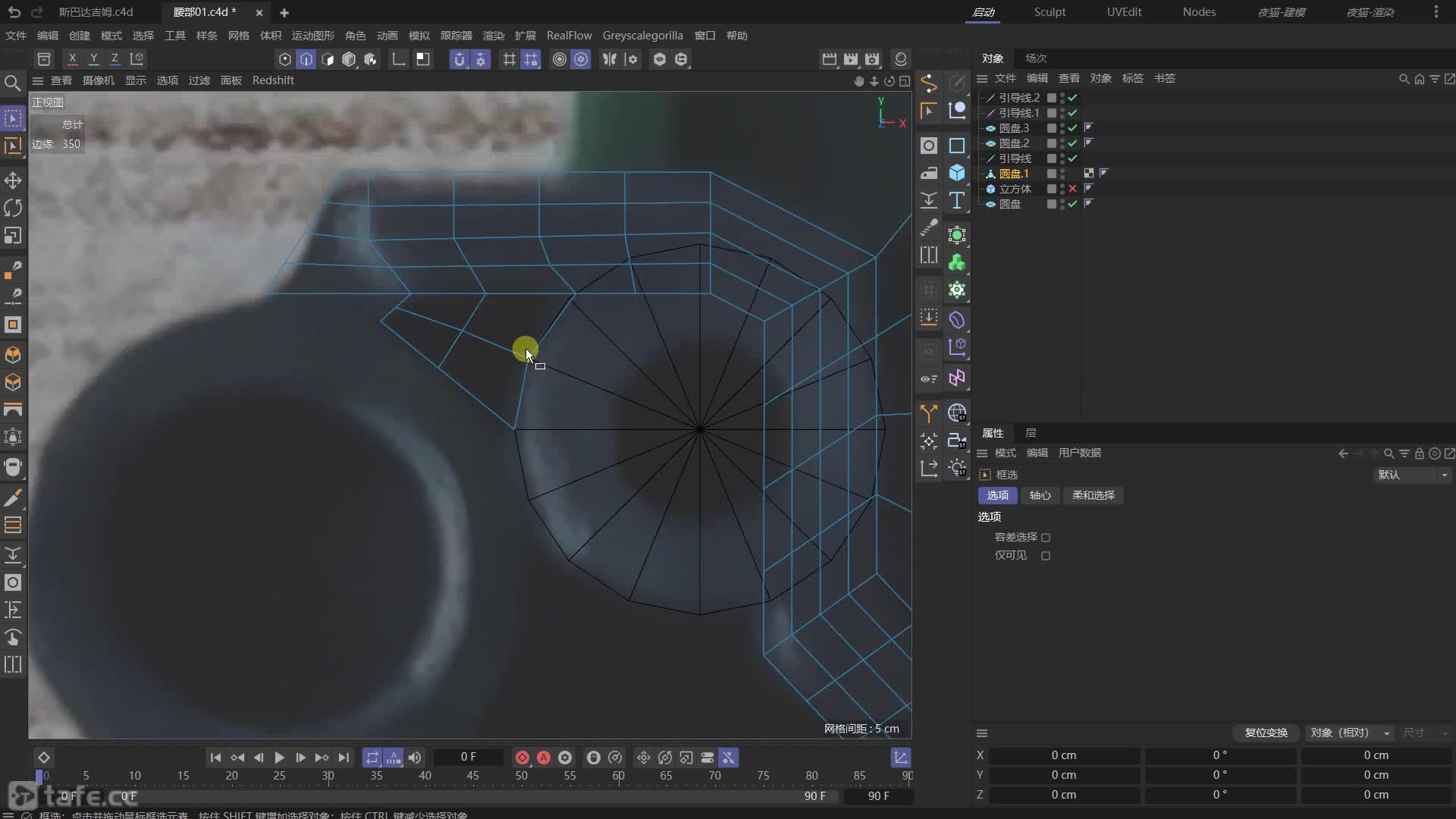This screenshot has width=1456, height=819.
Task: Click the rectangle spline icon in palette
Action: [x=957, y=146]
